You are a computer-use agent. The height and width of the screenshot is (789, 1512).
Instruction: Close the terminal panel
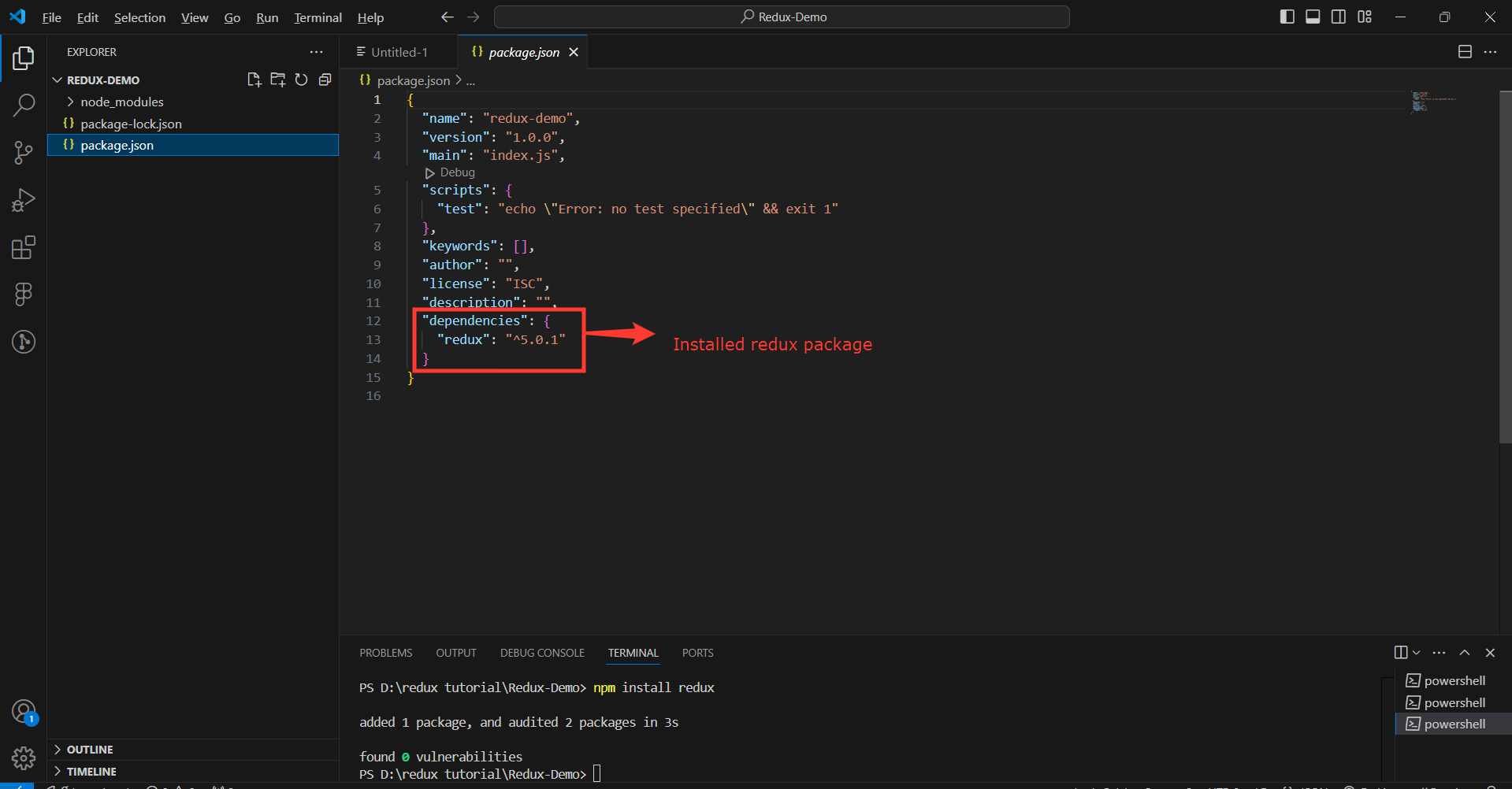point(1490,652)
